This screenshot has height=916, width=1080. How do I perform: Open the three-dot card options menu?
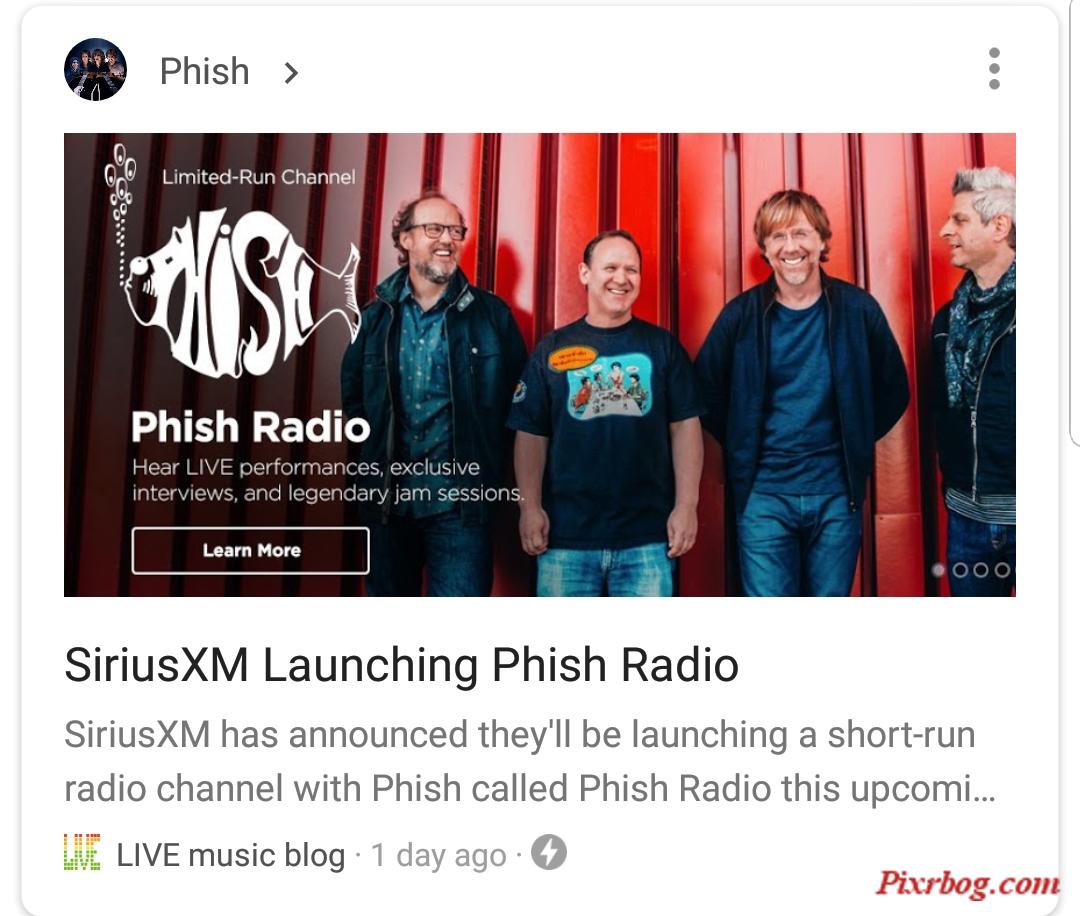point(993,69)
